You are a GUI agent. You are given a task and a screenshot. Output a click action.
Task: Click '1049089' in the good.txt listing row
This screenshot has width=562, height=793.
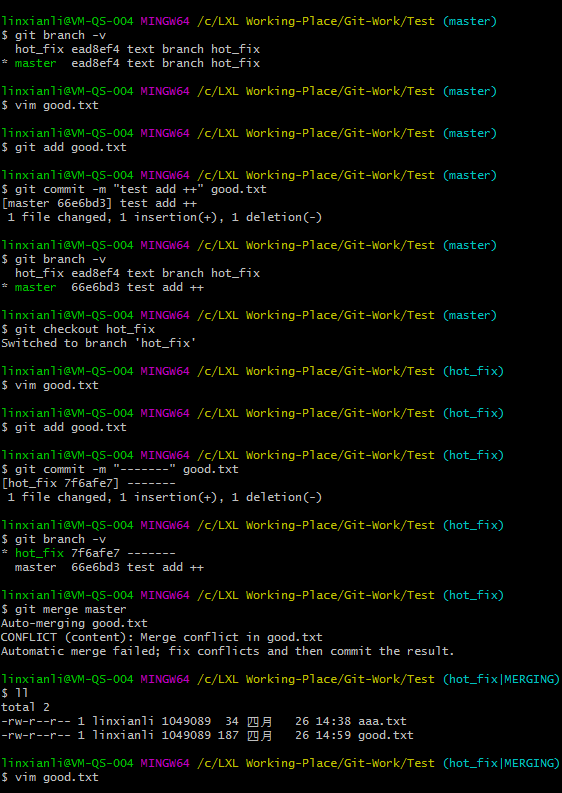point(186,735)
